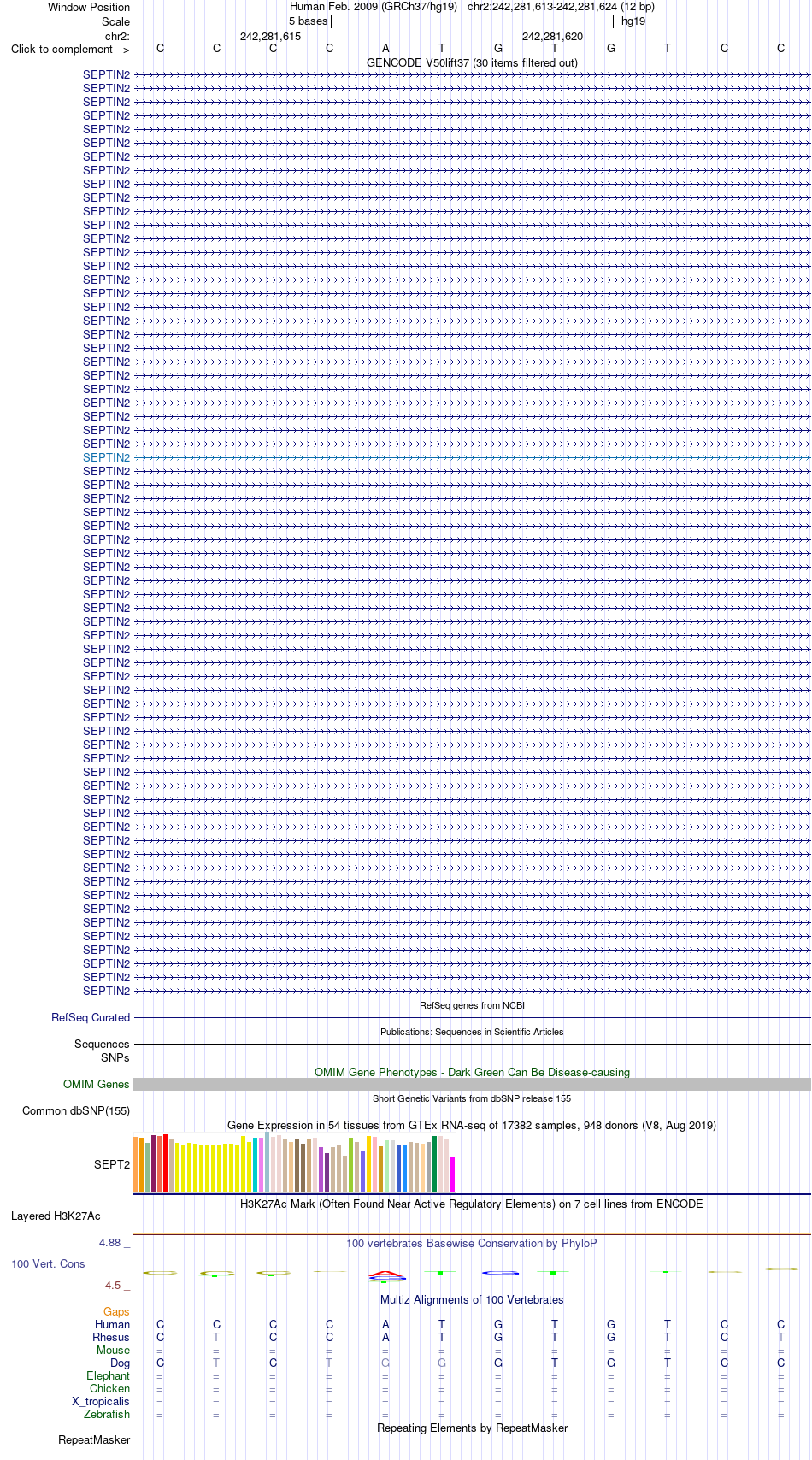The image size is (812, 1460).
Task: Click '100 vertebrates Basewise Conservation by PhyloP' title
Action: [472, 1243]
